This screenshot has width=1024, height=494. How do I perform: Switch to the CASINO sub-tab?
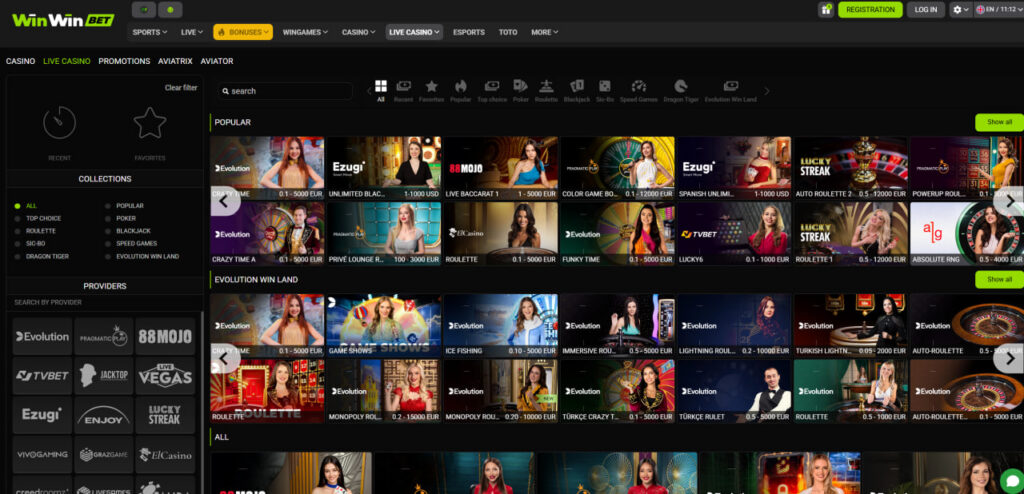(x=20, y=61)
